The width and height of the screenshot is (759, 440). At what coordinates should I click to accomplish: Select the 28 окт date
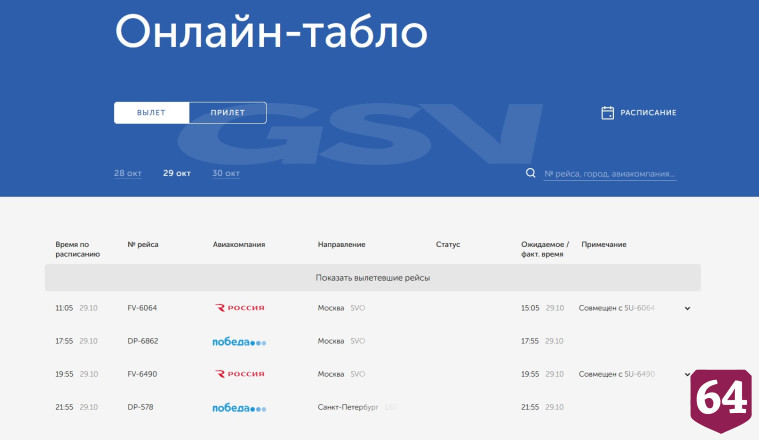pos(128,173)
